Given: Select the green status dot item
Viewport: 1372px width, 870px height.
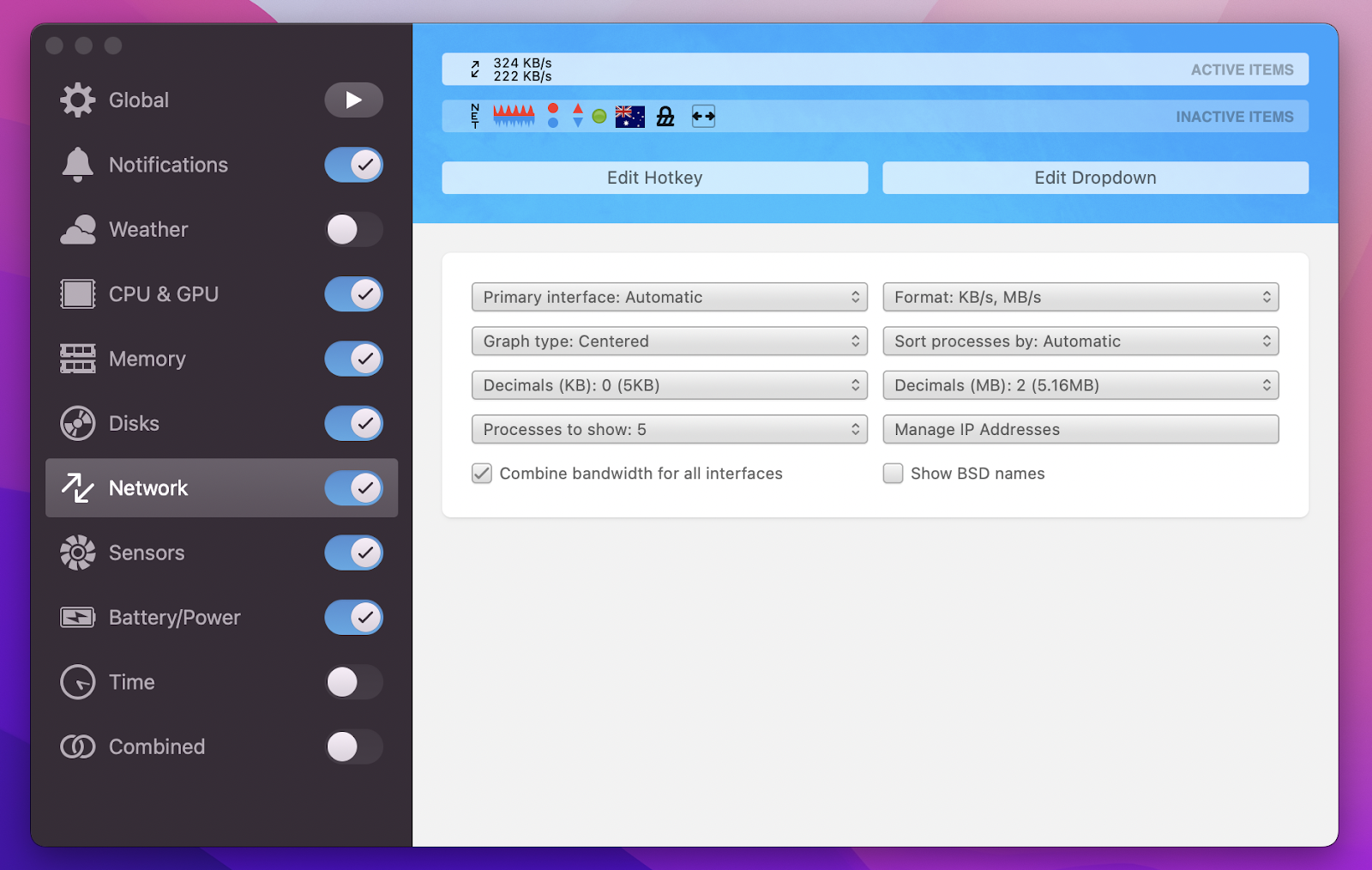Looking at the screenshot, I should pyautogui.click(x=599, y=117).
